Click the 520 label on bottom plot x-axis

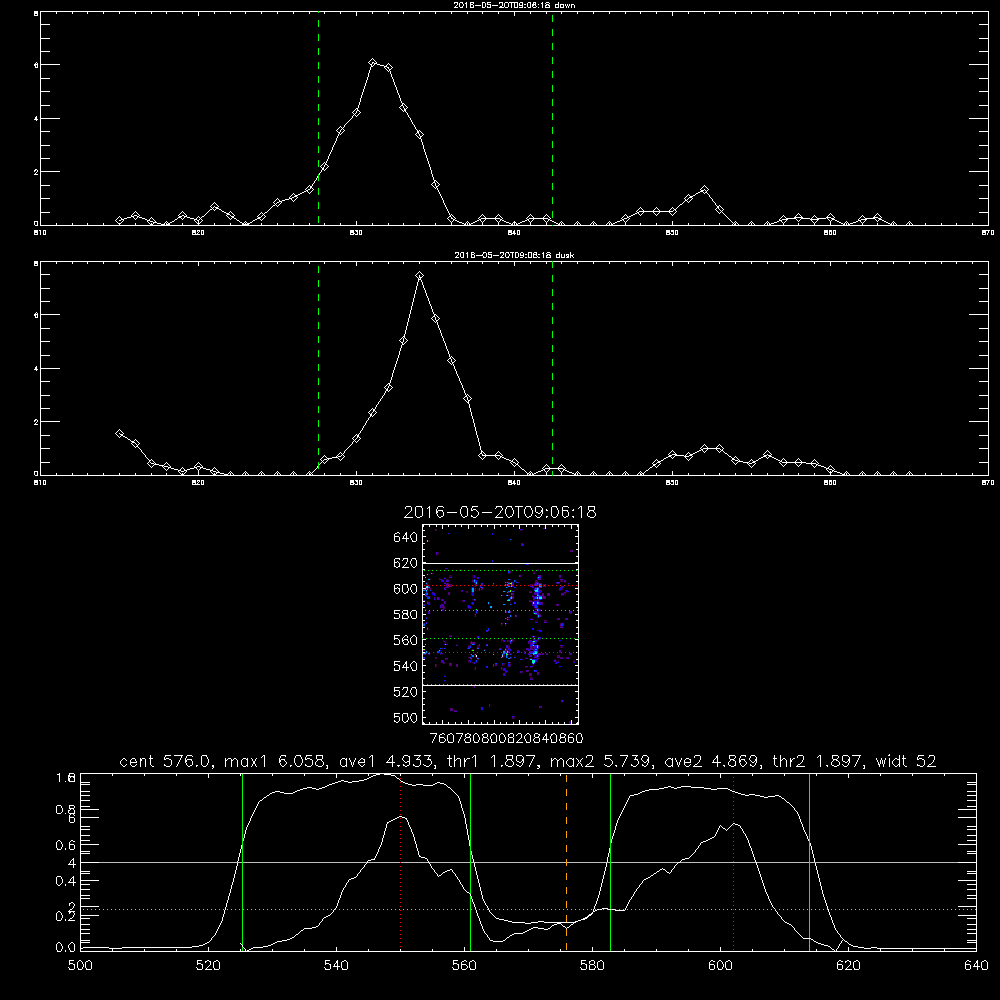coord(208,966)
